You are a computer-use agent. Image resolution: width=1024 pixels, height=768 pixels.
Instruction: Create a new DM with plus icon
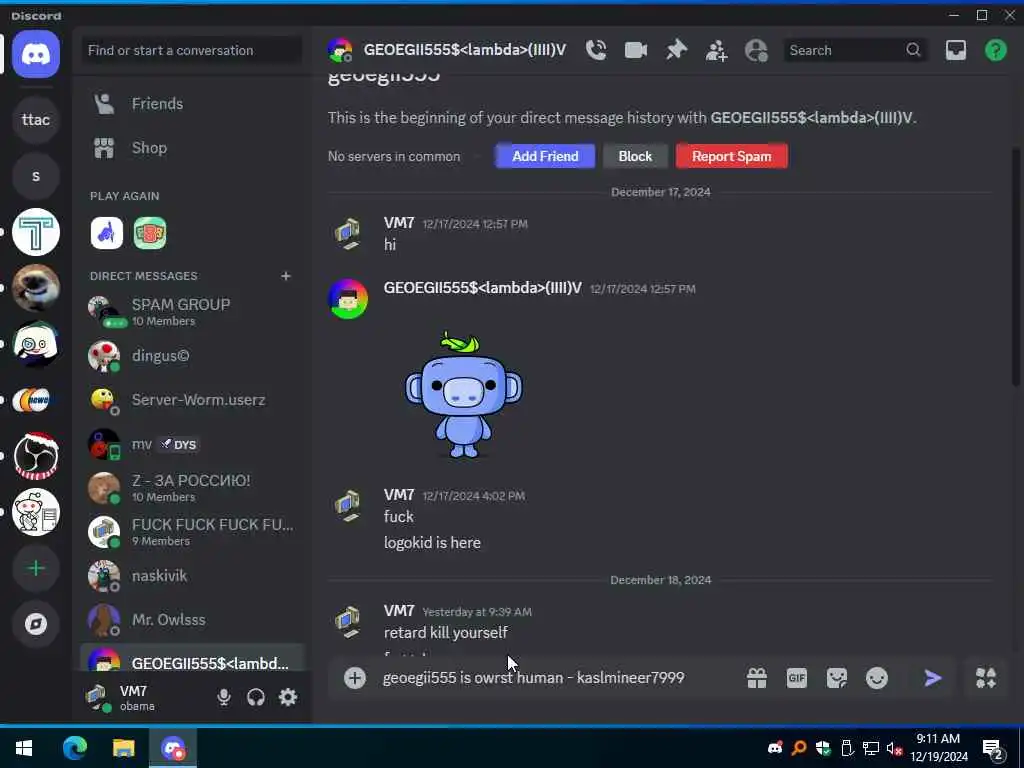coord(285,276)
